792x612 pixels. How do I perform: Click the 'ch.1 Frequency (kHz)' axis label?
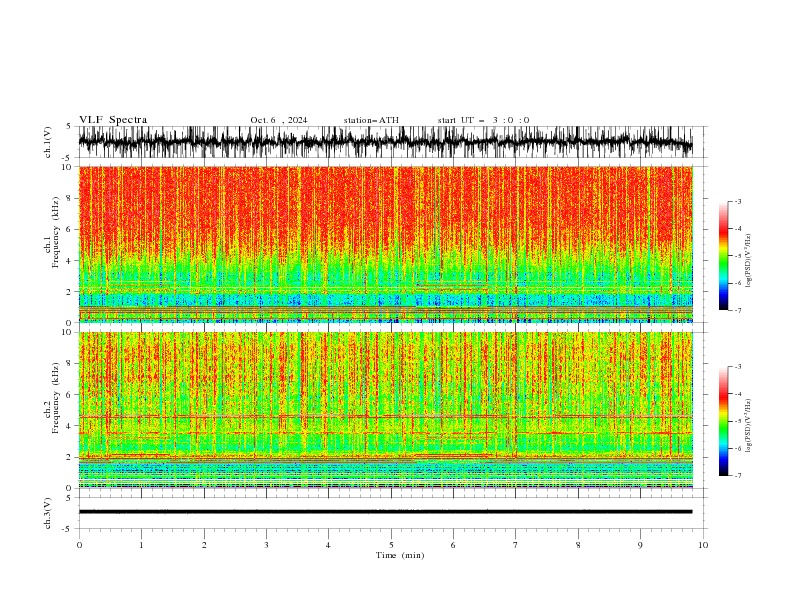pos(52,232)
